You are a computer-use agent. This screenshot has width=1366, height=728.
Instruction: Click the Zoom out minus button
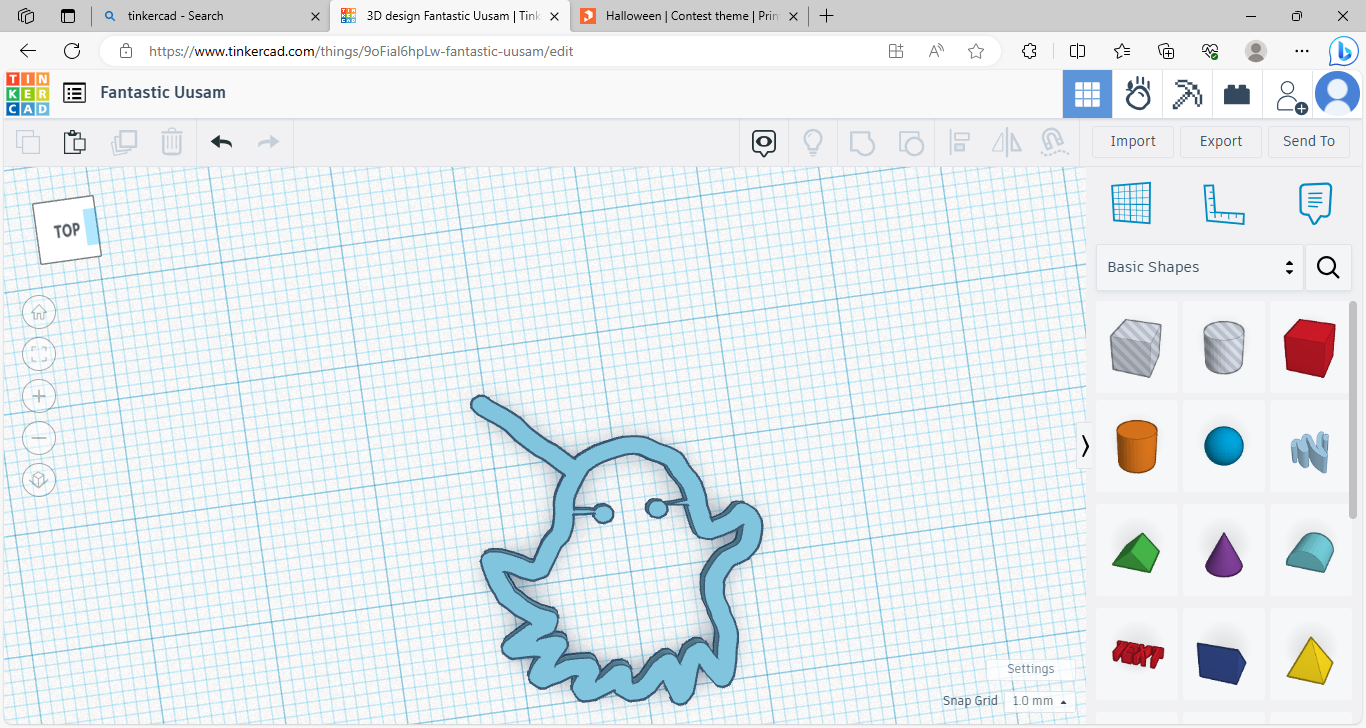click(39, 438)
